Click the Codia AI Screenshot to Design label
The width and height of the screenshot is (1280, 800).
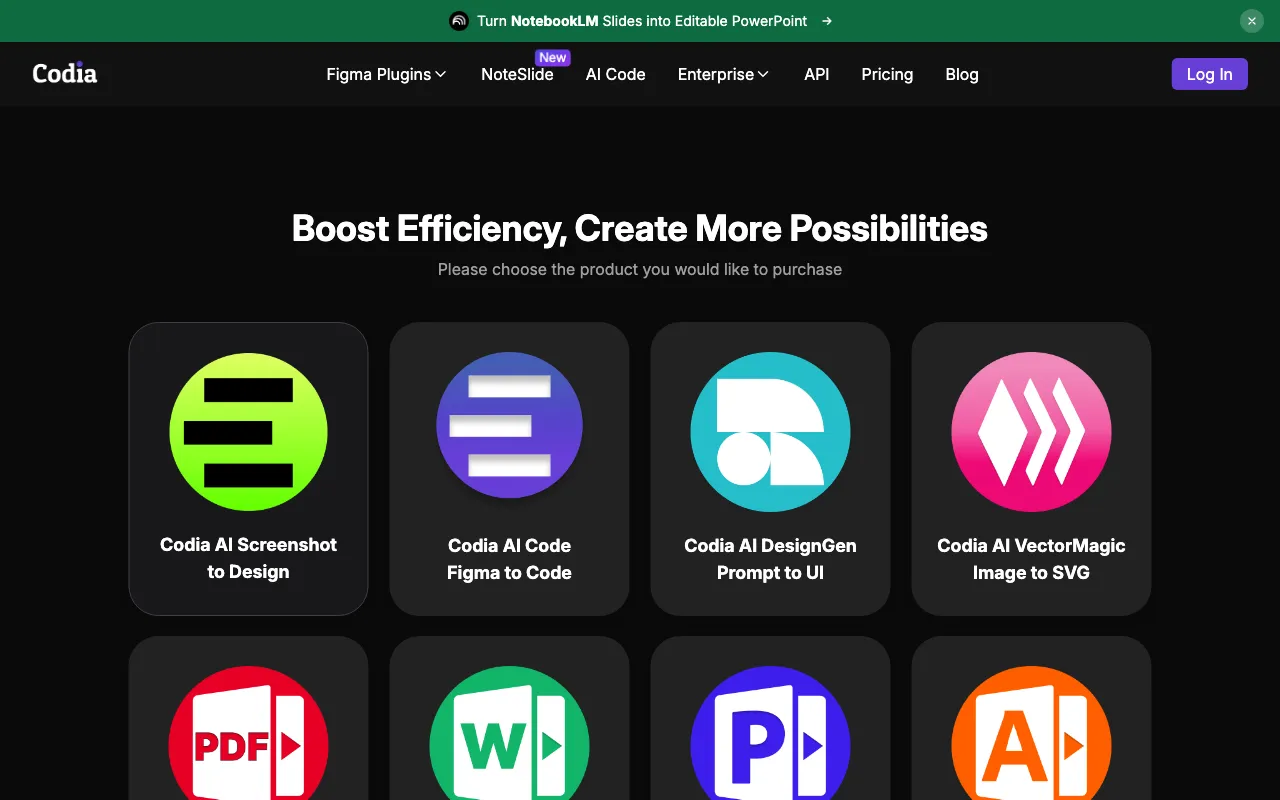[x=248, y=558]
